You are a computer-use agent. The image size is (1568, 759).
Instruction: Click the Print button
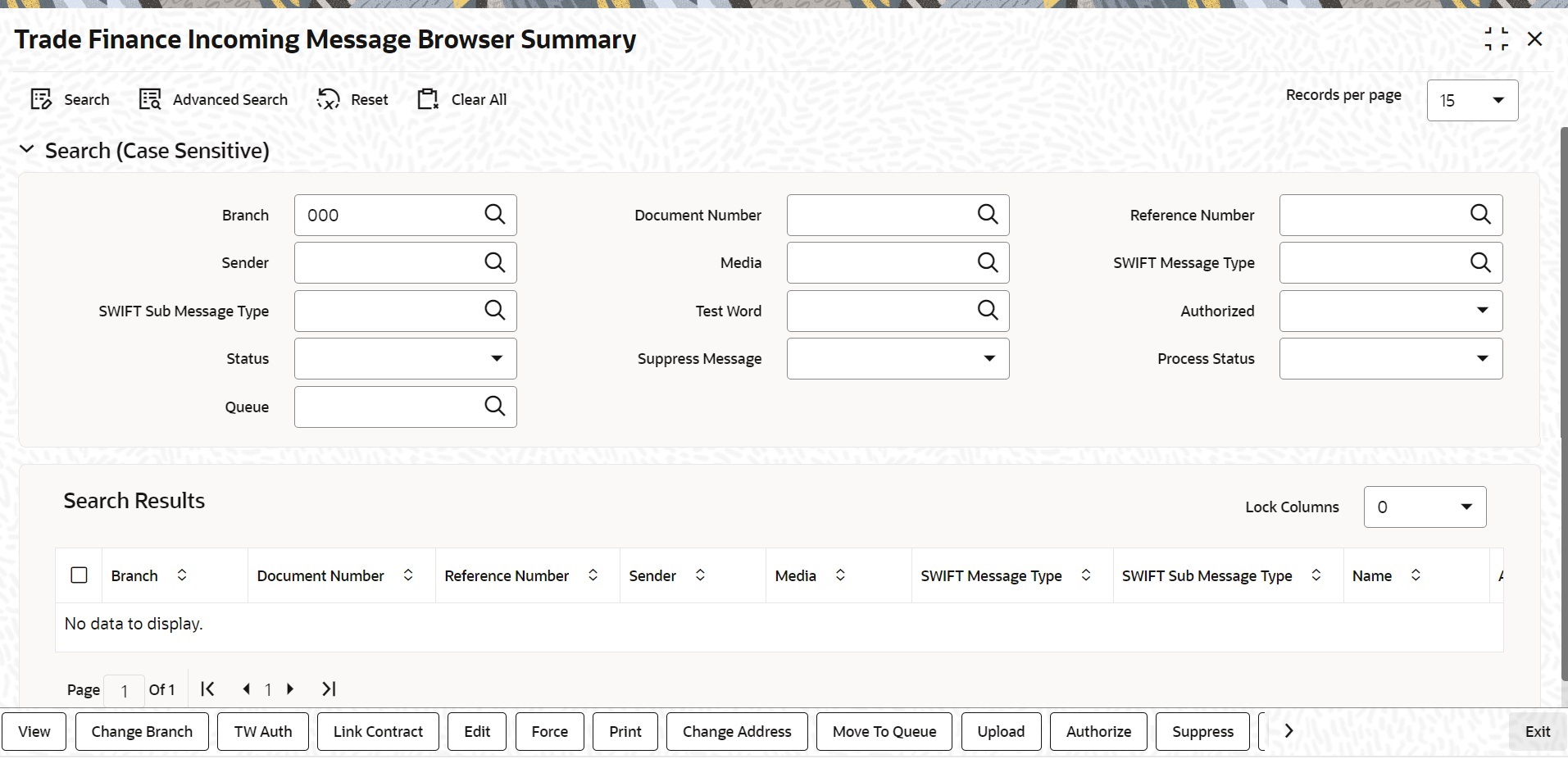coord(625,731)
